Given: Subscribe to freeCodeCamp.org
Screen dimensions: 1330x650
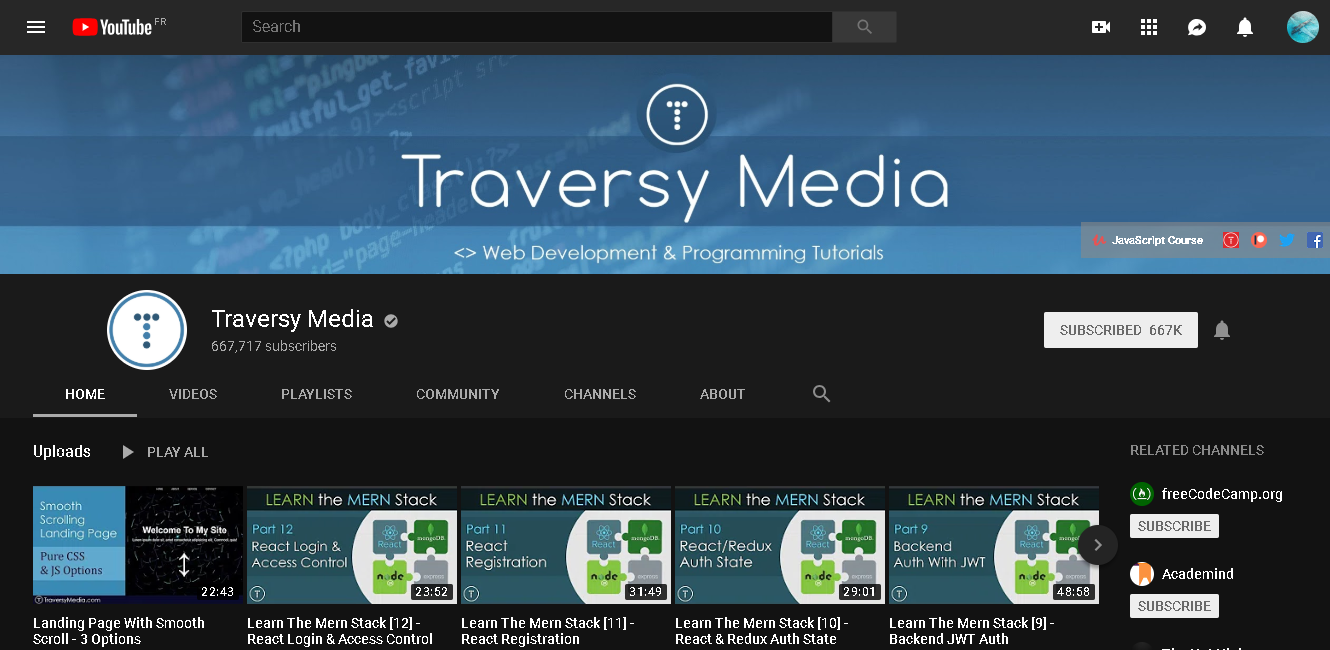Looking at the screenshot, I should [x=1174, y=526].
